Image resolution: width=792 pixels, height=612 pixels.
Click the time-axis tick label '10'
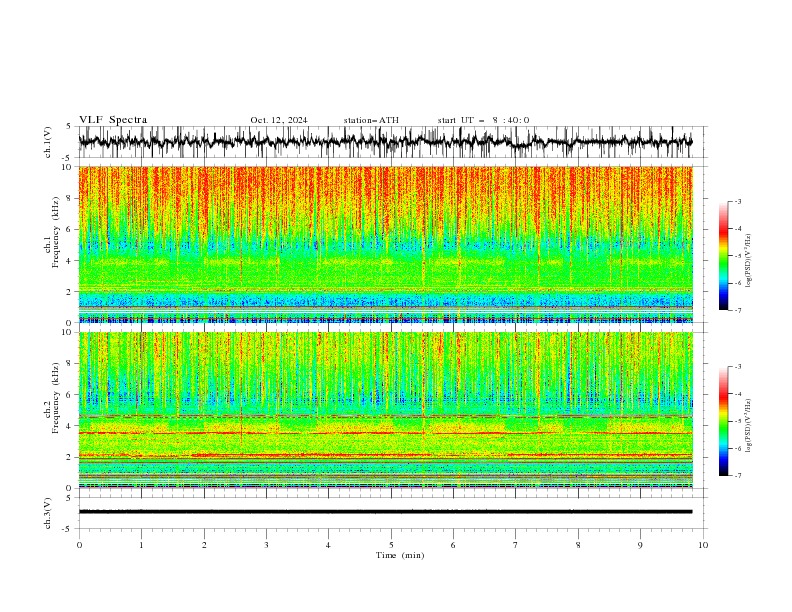[703, 545]
